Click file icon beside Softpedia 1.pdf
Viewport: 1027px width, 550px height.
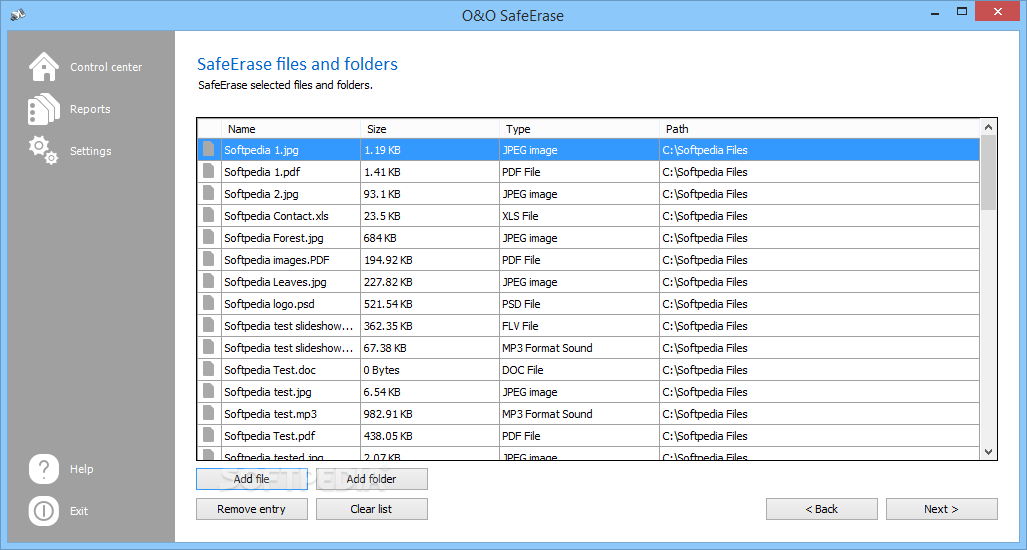208,172
